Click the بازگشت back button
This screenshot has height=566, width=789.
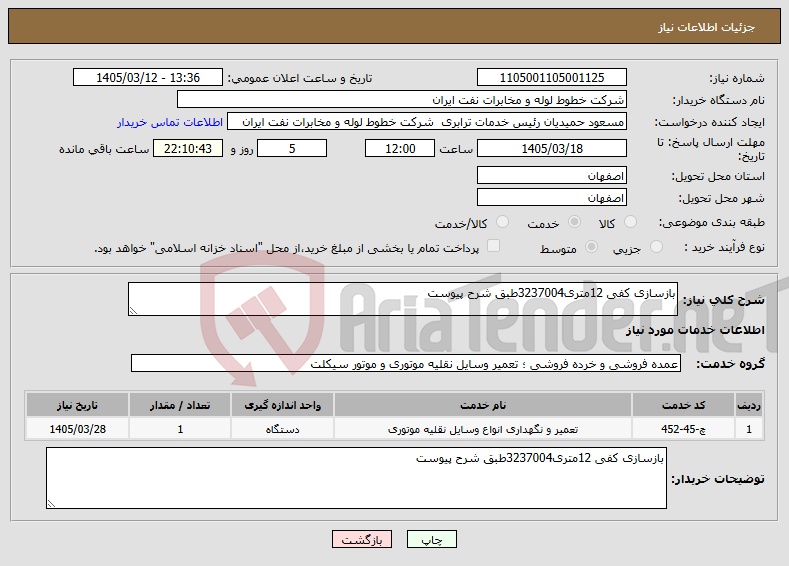click(362, 539)
